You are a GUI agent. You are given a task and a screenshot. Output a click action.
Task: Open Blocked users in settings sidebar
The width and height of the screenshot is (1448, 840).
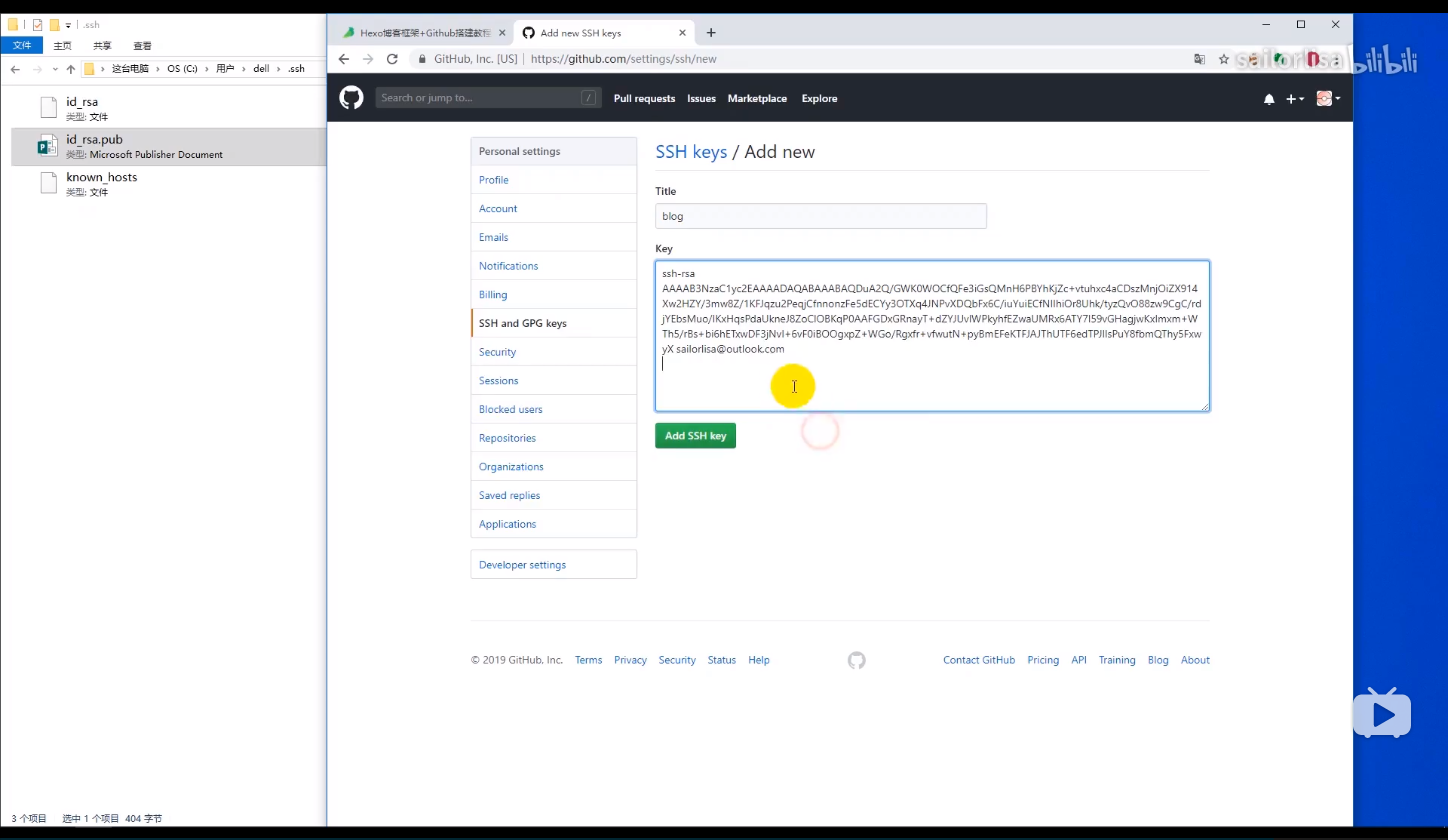tap(554, 409)
